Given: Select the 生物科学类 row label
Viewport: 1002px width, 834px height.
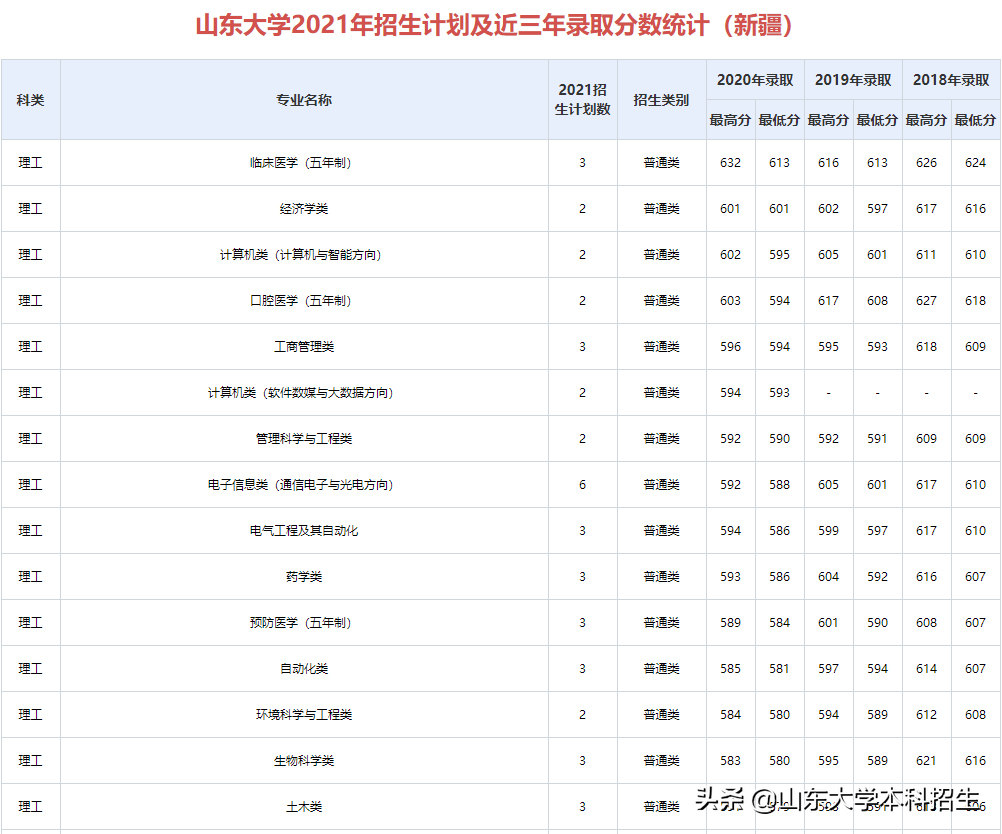Looking at the screenshot, I should point(302,760).
